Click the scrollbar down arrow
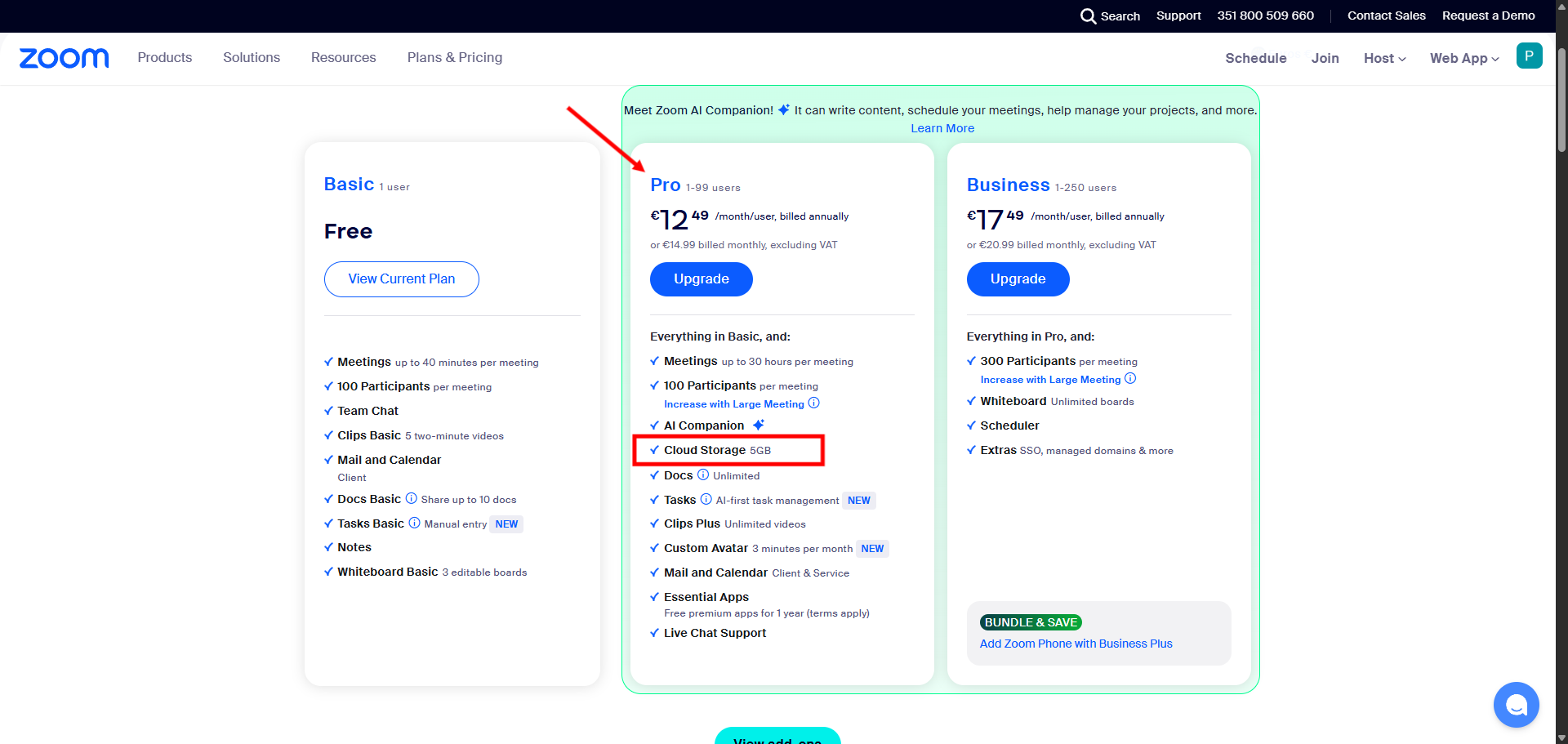1568x744 pixels. pyautogui.click(x=1561, y=737)
